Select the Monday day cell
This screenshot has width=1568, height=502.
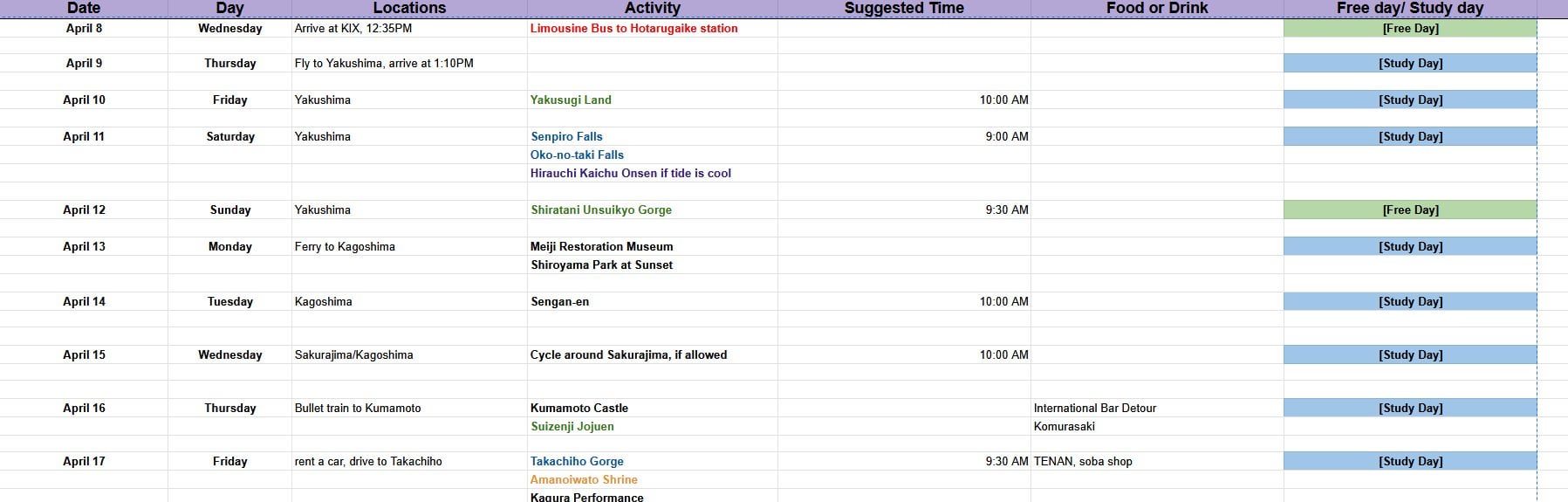[229, 246]
